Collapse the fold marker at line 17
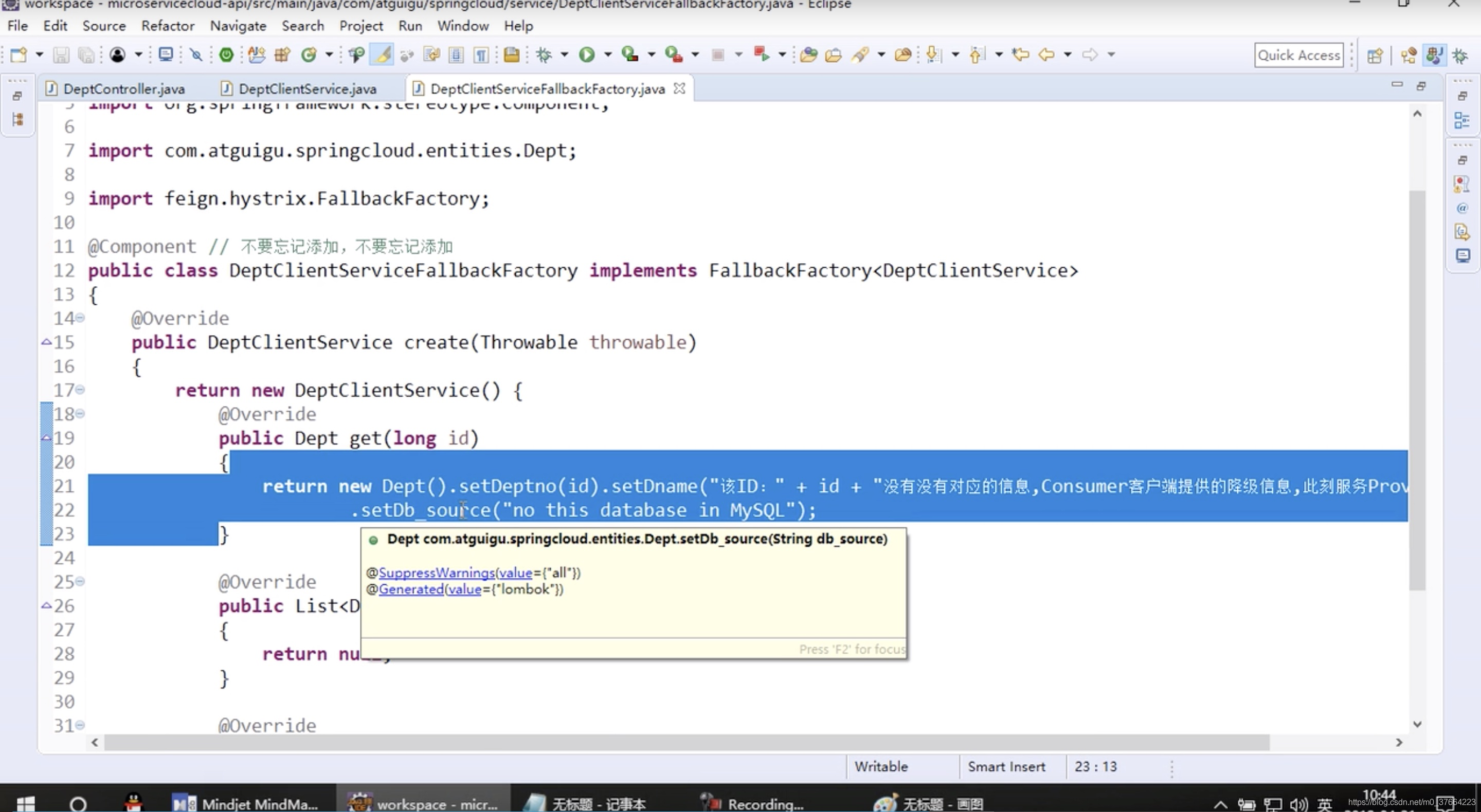This screenshot has height=812, width=1481. pyautogui.click(x=81, y=390)
